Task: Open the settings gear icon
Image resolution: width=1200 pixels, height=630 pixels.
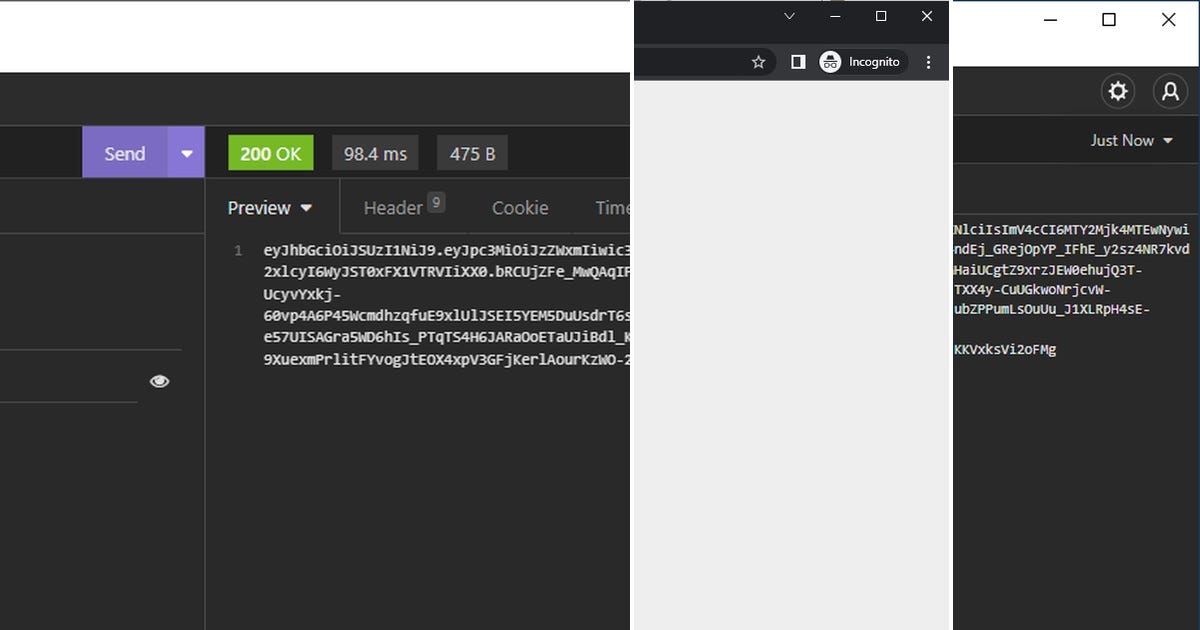Action: pos(1118,91)
